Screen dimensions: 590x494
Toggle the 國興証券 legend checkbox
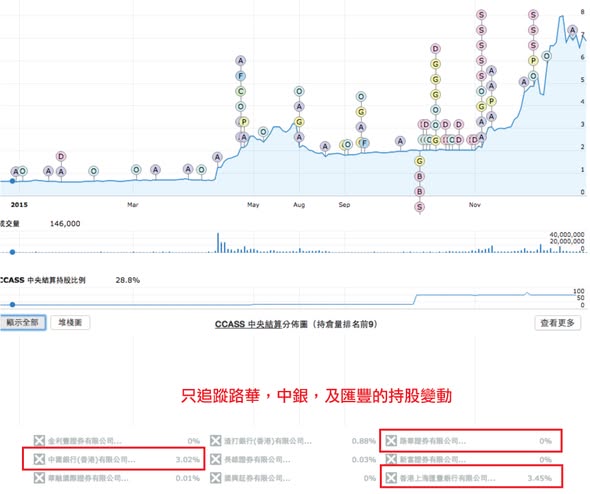coord(216,478)
